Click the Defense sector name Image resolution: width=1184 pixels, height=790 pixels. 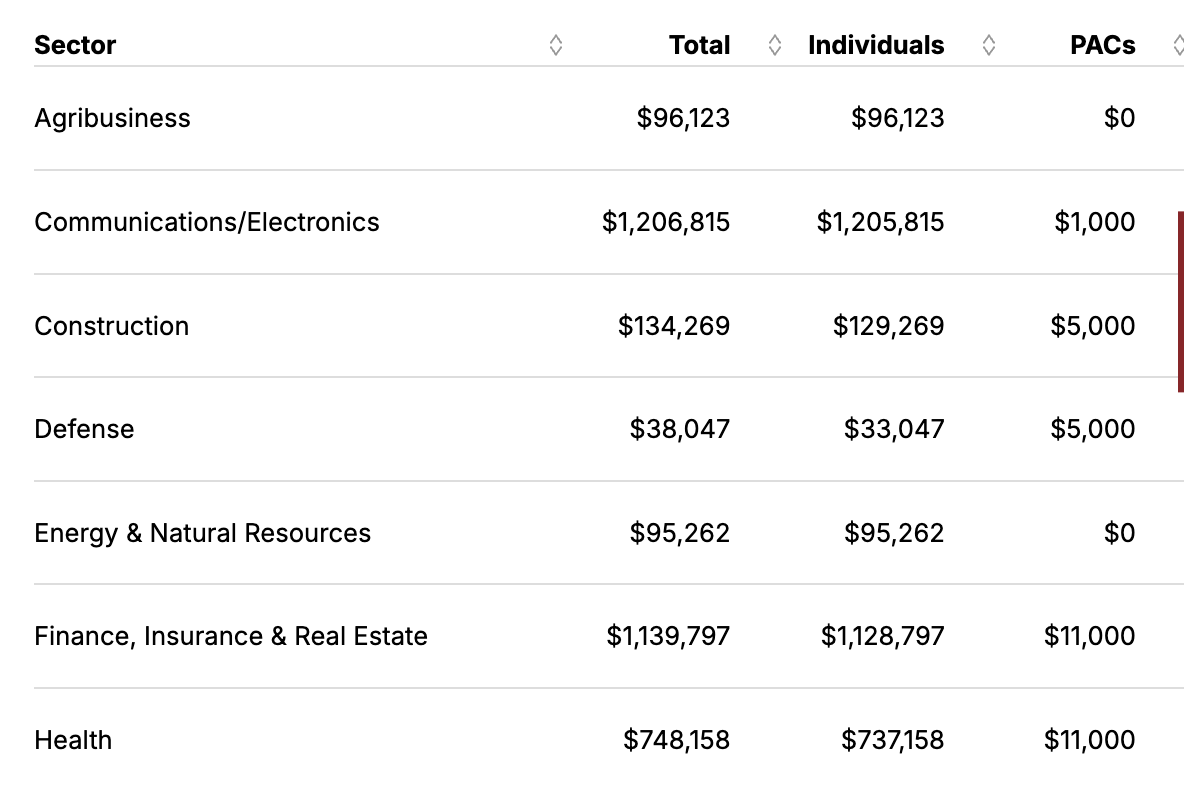[84, 429]
